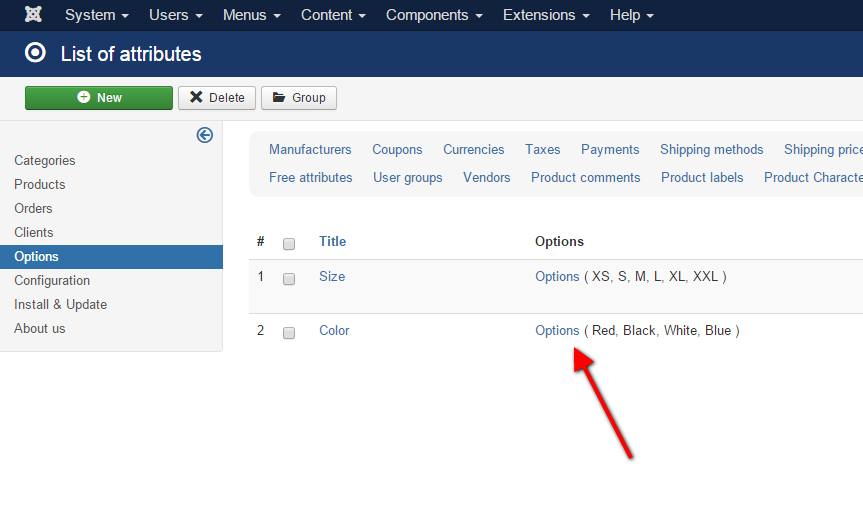Open the Size attribute title link
This screenshot has height=532, width=863.
332,276
